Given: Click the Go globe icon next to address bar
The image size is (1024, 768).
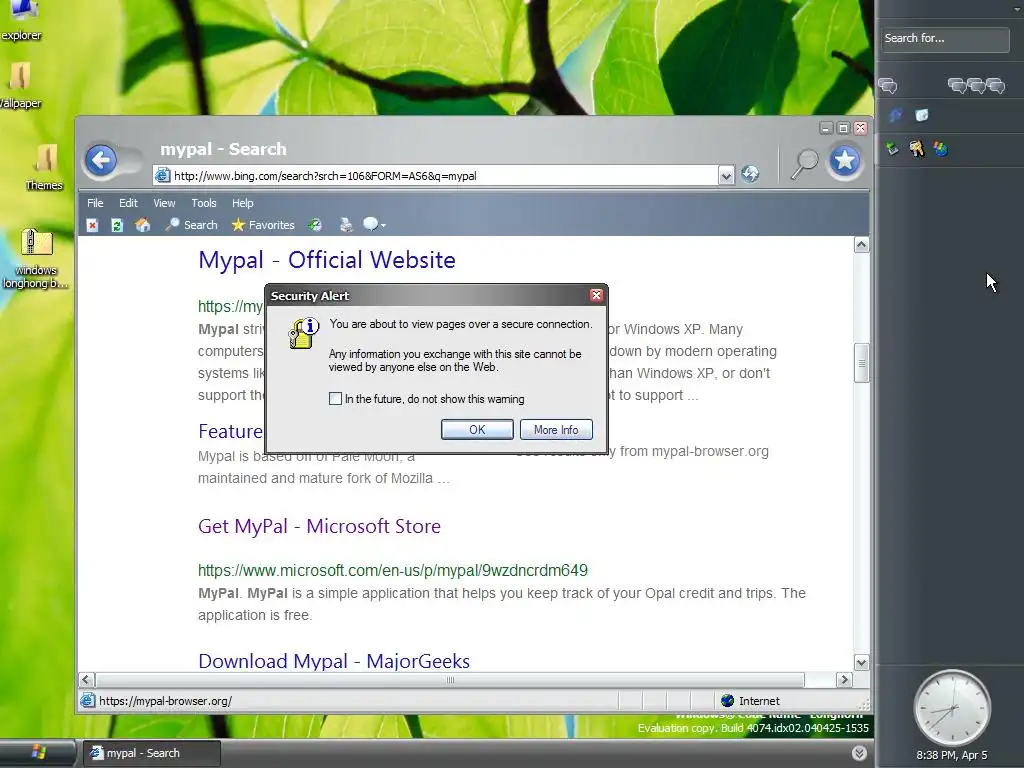Looking at the screenshot, I should (750, 174).
